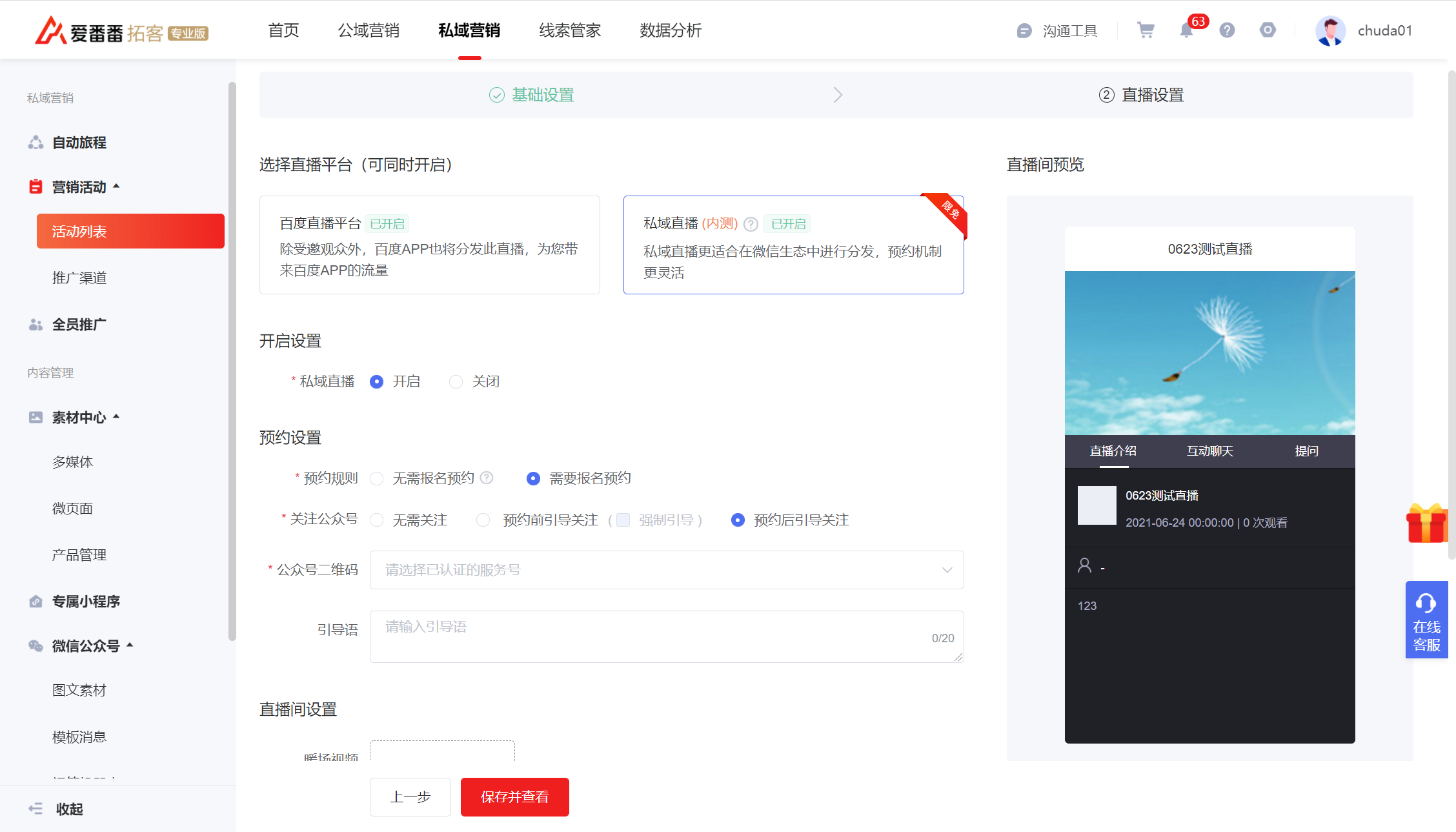The image size is (1456, 832).
Task: Click the 专属小程序 sidebar icon
Action: click(35, 602)
